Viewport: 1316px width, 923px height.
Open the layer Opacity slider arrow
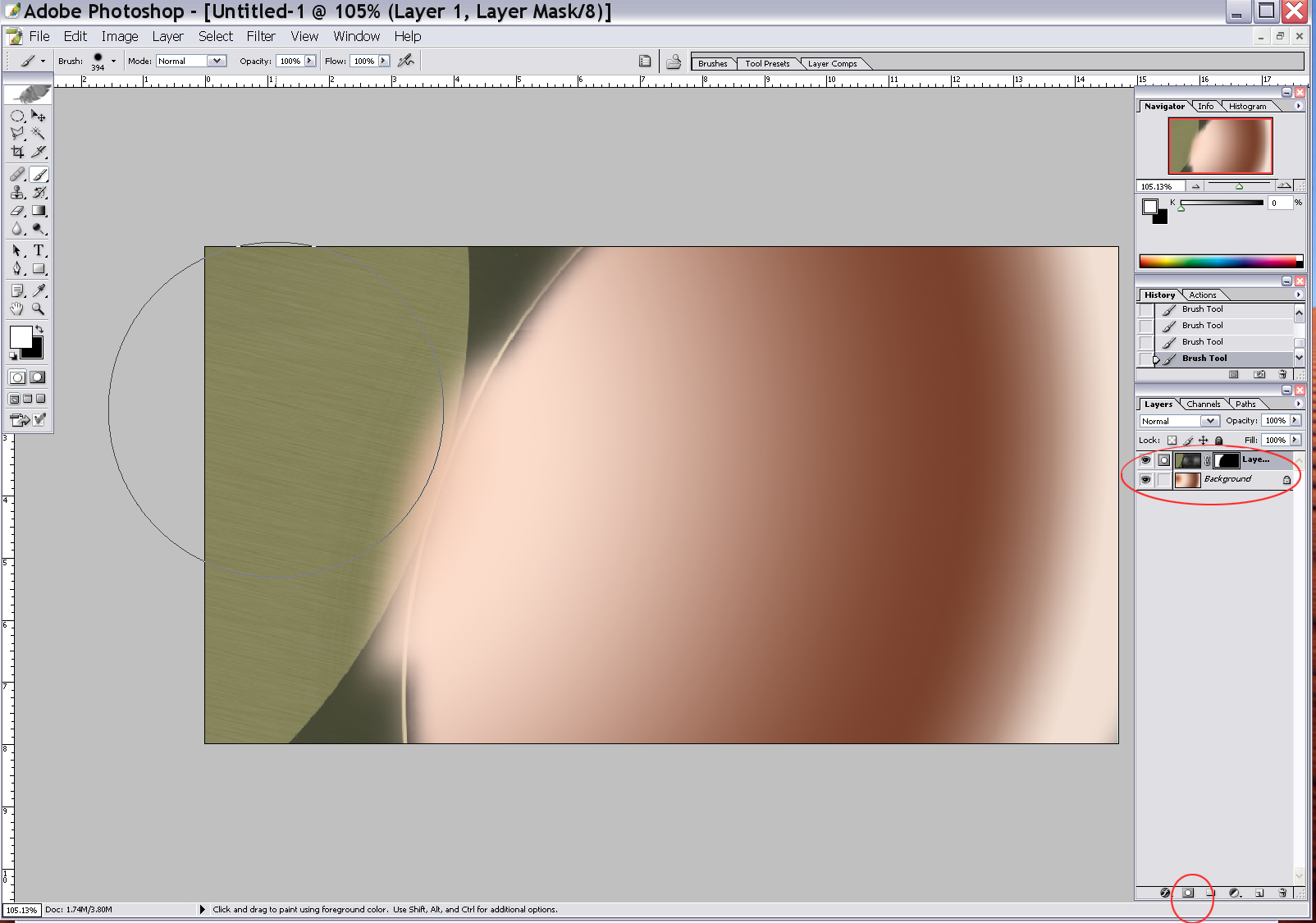point(1295,420)
